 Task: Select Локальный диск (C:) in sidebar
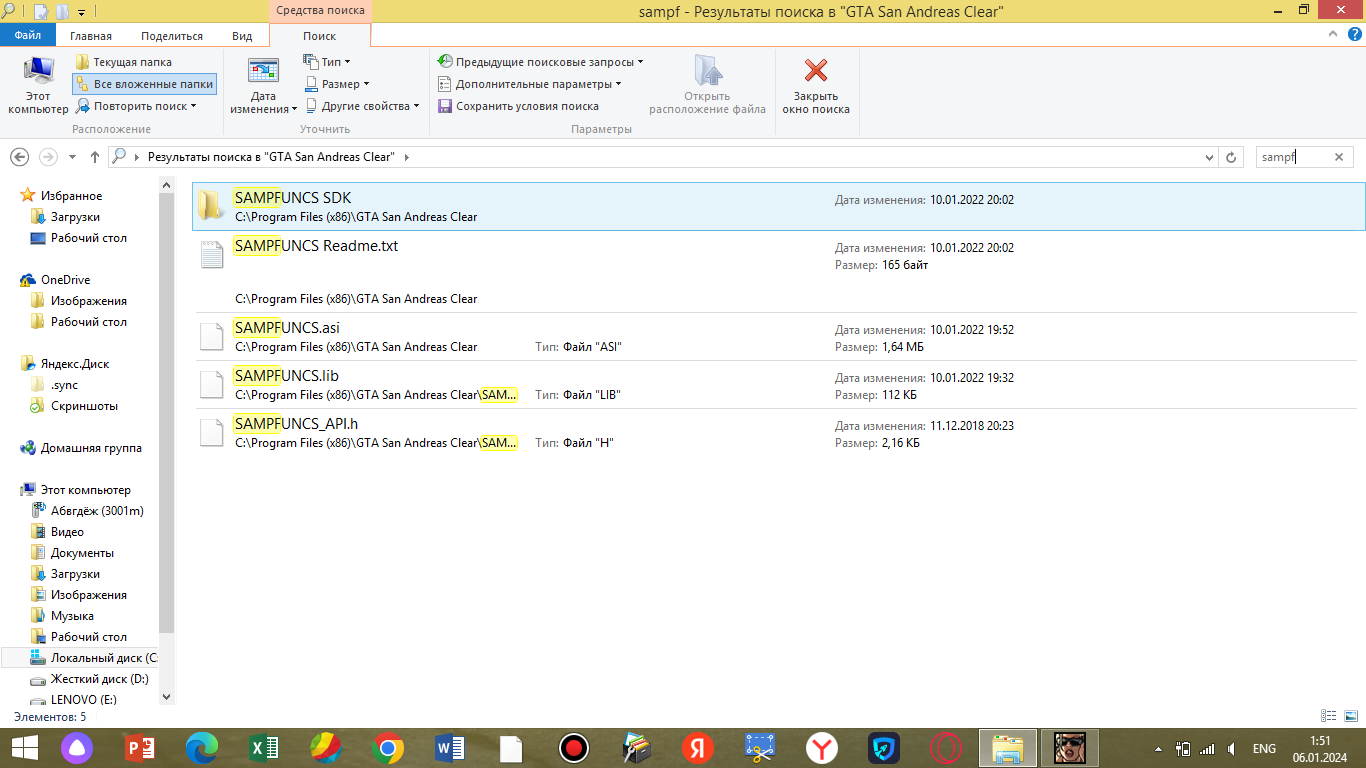[94, 658]
